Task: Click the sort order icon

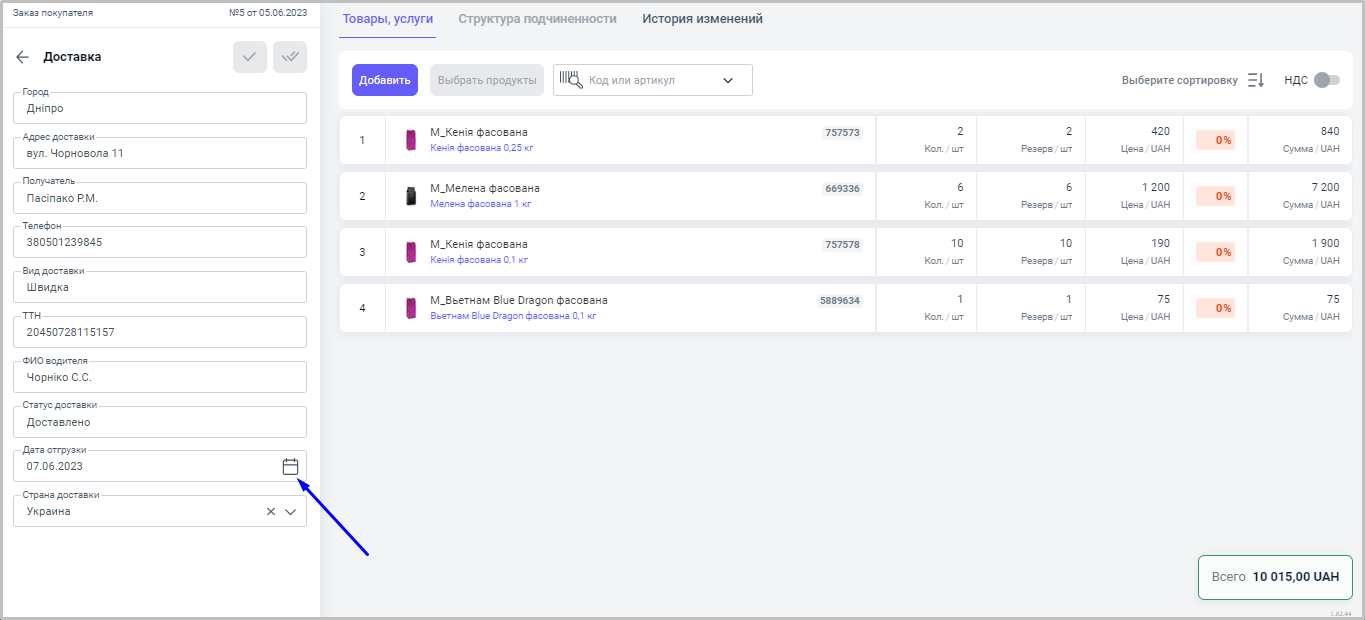Action: [1256, 80]
